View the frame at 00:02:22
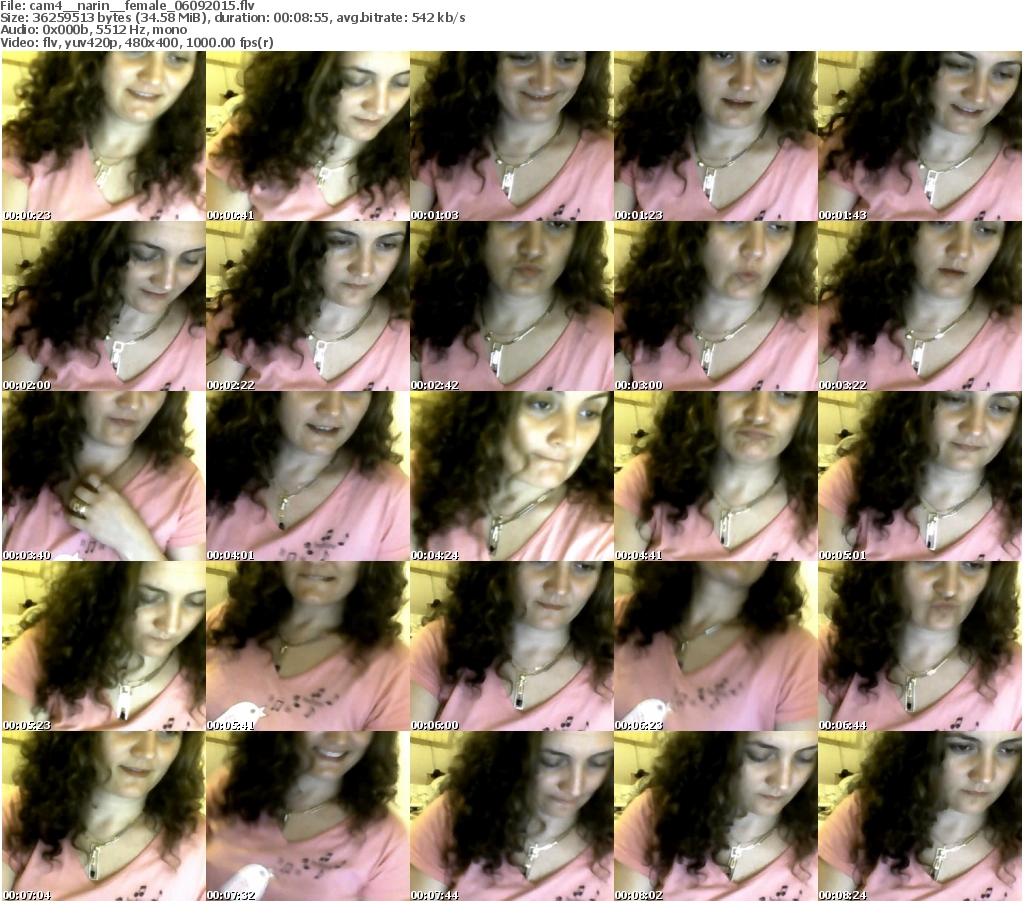 point(308,306)
